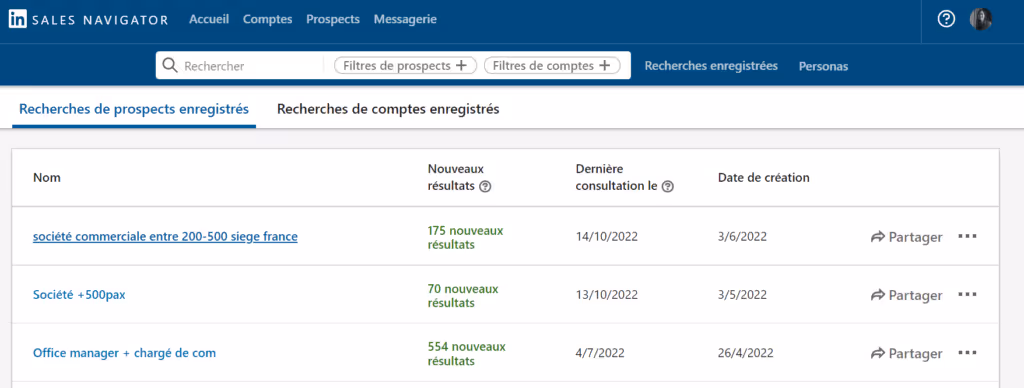
Task: Open the Comptes navigation item
Action: (268, 20)
